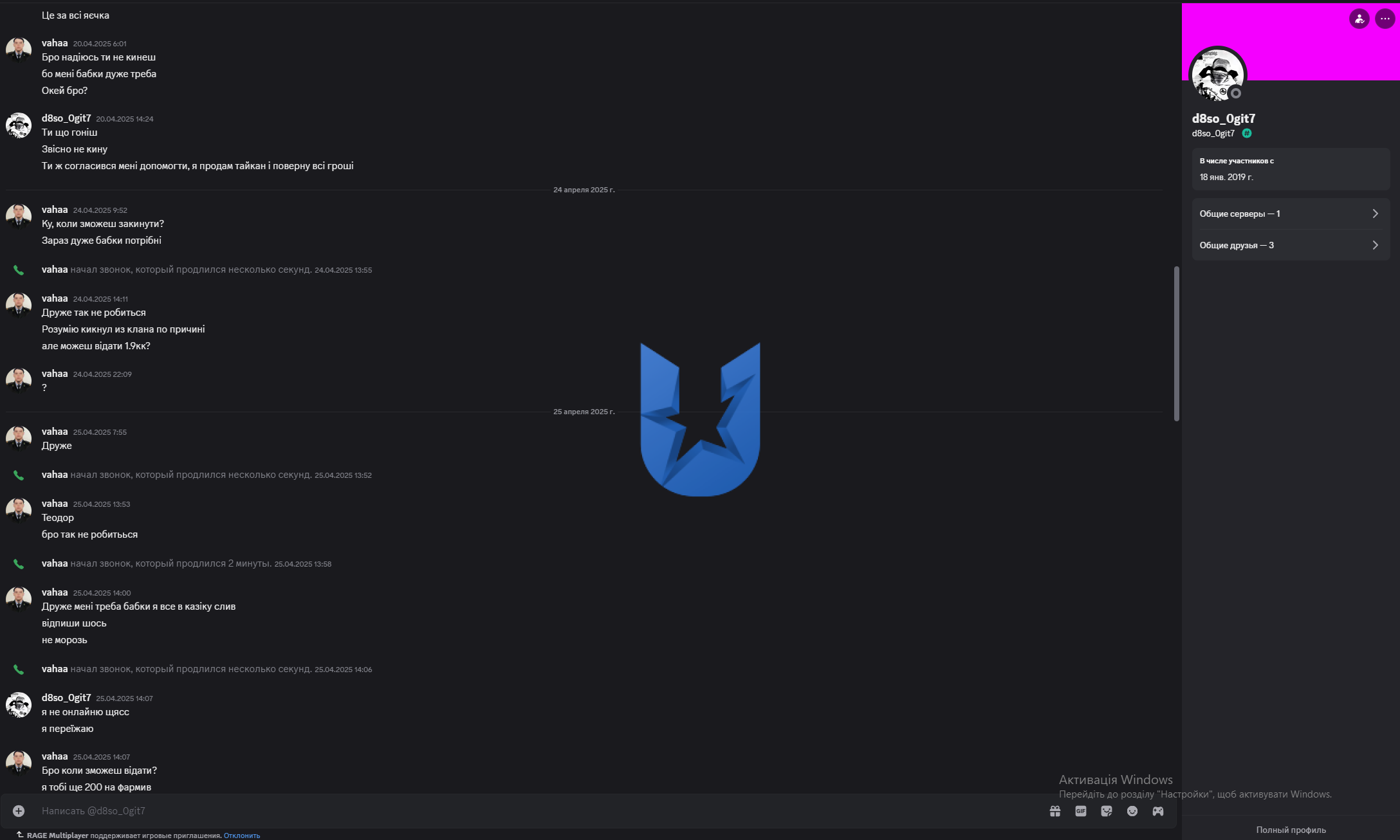
Task: Expand the "Общие друзья — 3" chevron
Action: point(1376,245)
